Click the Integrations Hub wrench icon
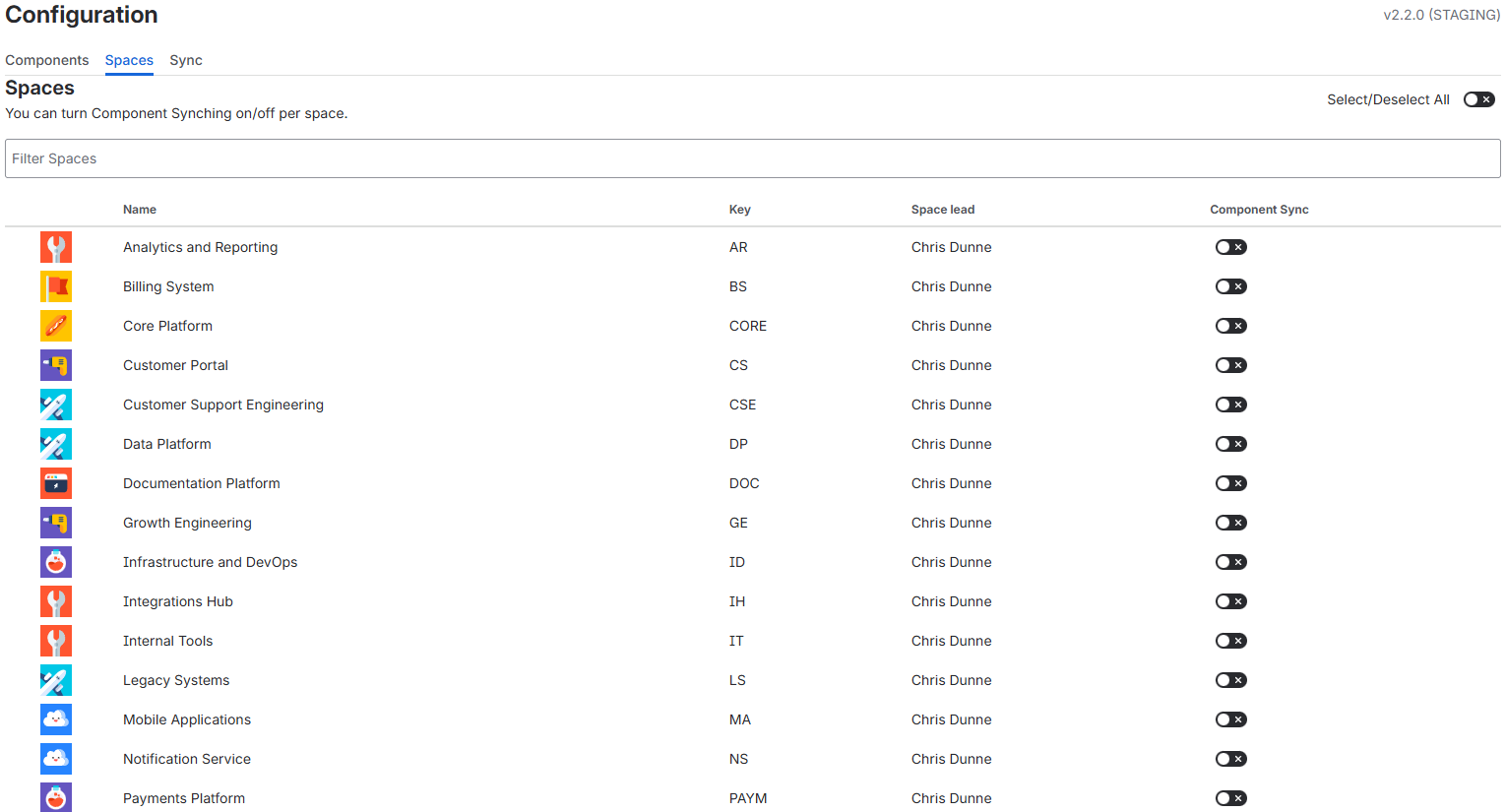Screen dimensions: 1506x812 click(x=56, y=601)
